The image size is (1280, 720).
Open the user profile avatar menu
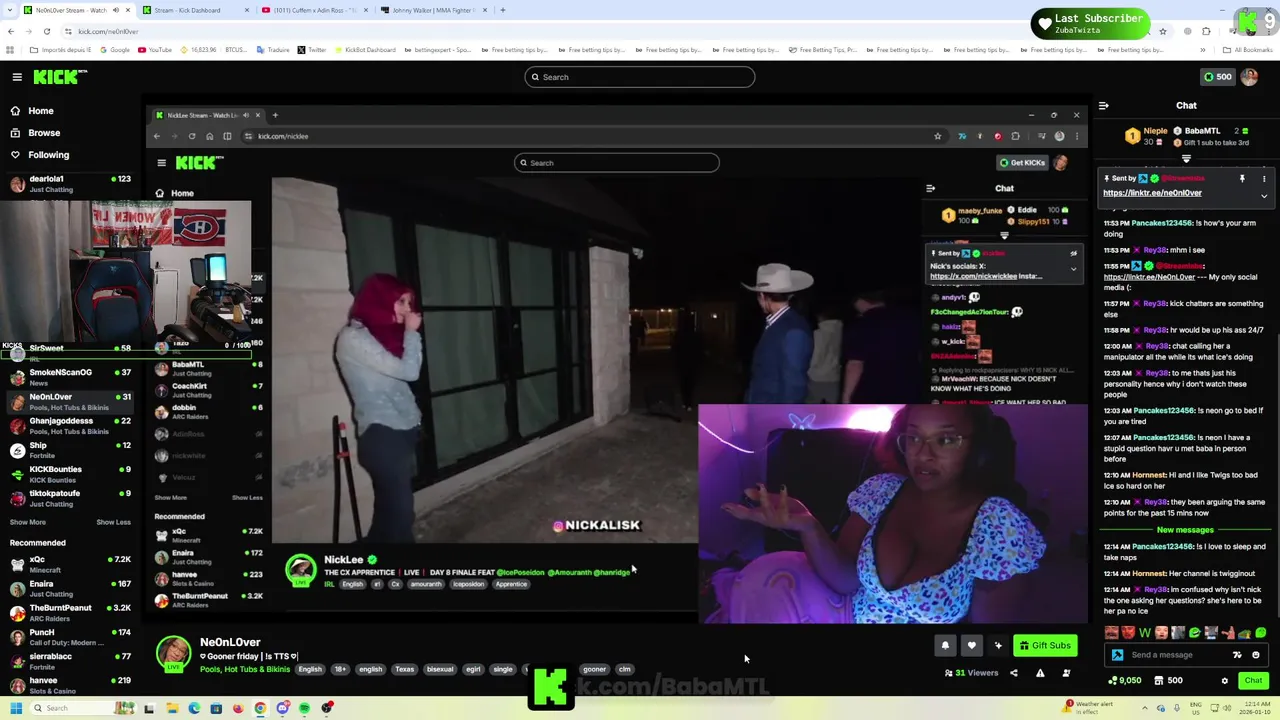[x=1249, y=77]
